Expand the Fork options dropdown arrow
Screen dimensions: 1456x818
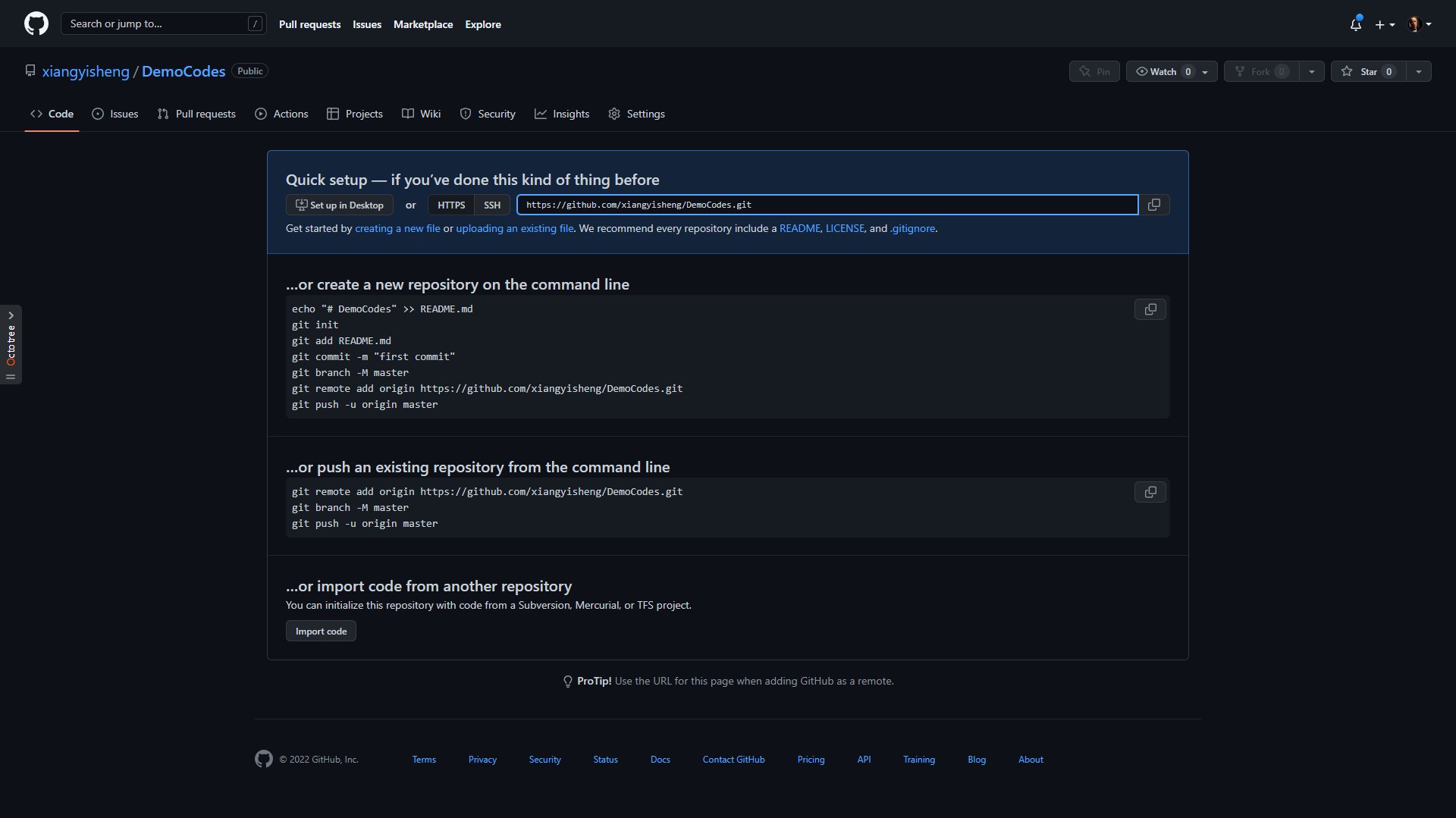[1312, 71]
